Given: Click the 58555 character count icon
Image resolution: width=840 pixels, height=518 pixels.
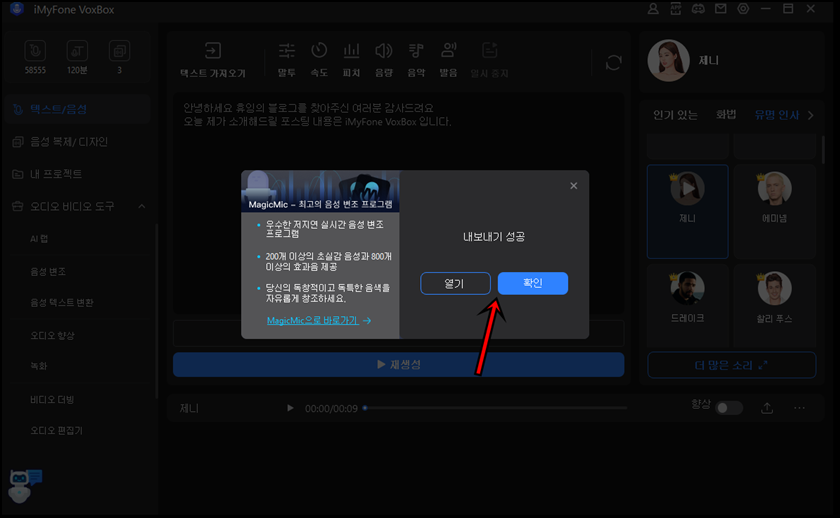Looking at the screenshot, I should pyautogui.click(x=35, y=51).
